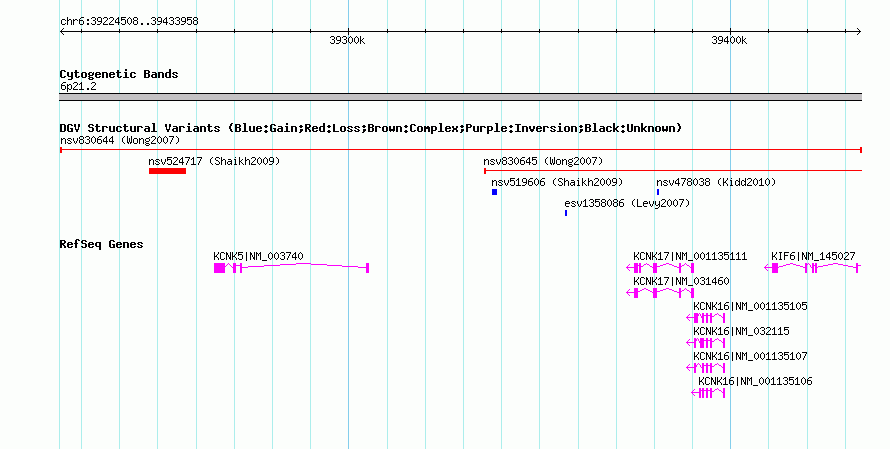Click the KCNK16|NM_001135107 gene label
Image resolution: width=890 pixels, height=449 pixels.
click(x=750, y=356)
